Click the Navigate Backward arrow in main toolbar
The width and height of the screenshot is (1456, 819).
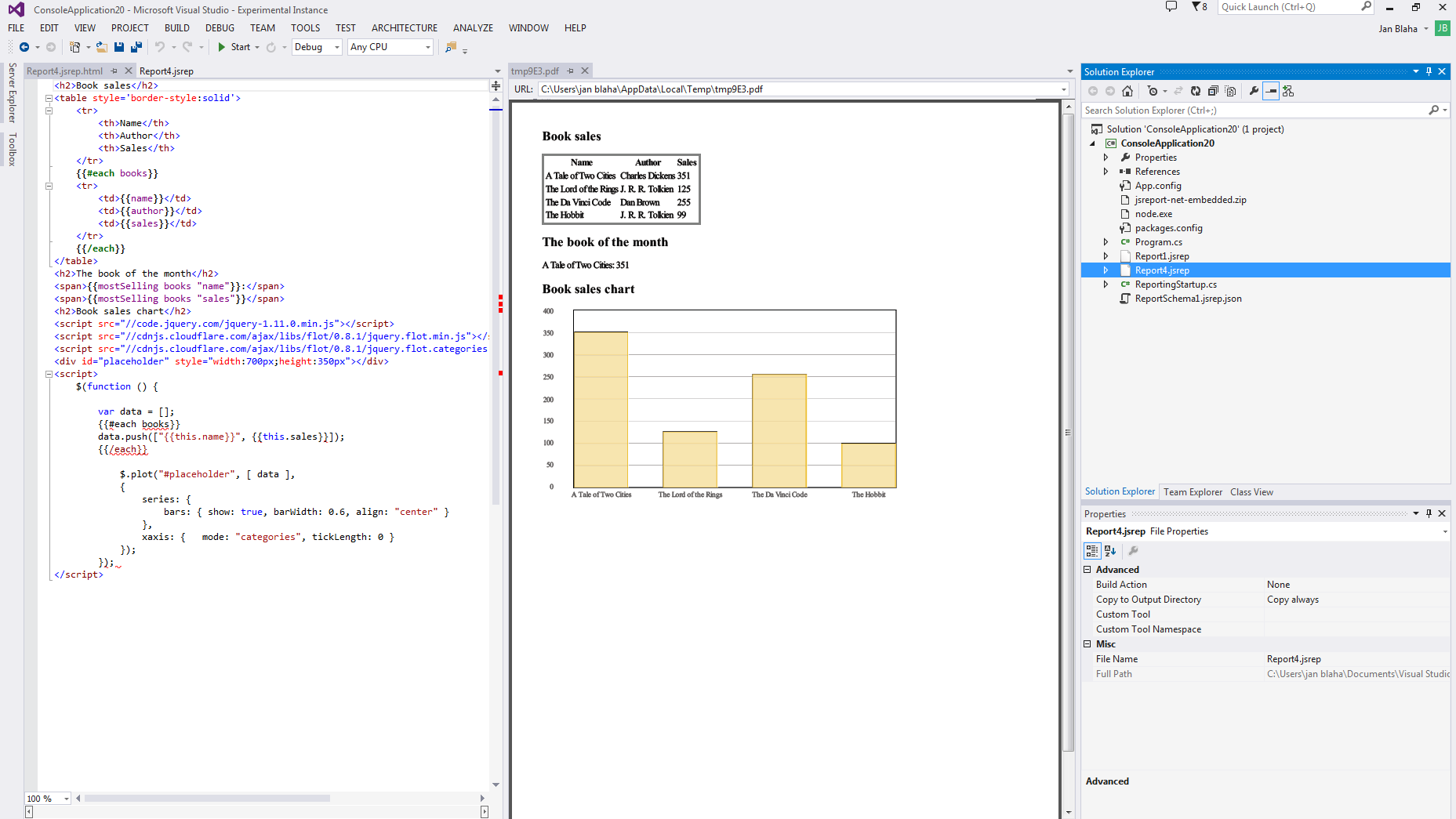24,47
